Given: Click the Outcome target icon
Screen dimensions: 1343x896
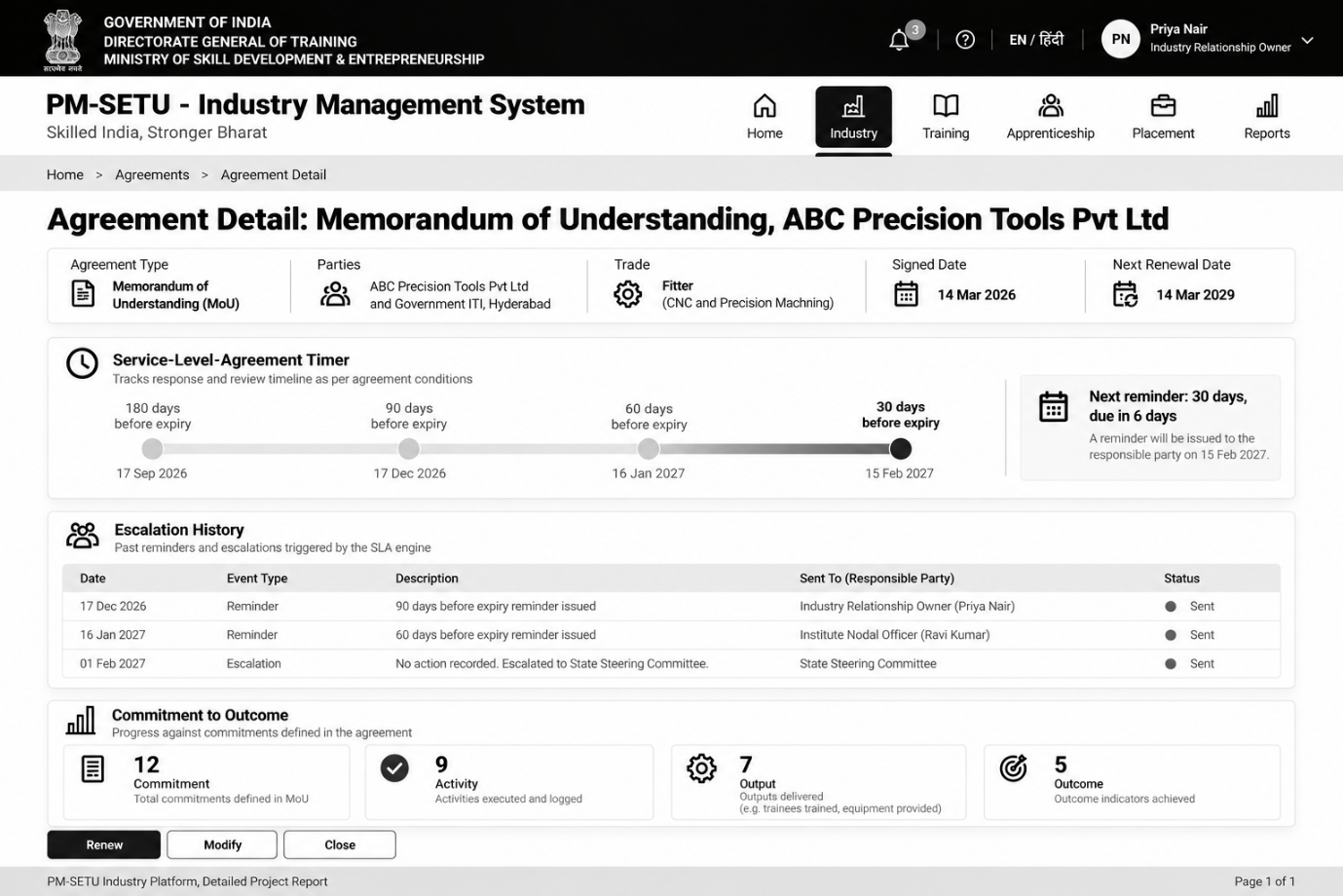Looking at the screenshot, I should [1013, 768].
